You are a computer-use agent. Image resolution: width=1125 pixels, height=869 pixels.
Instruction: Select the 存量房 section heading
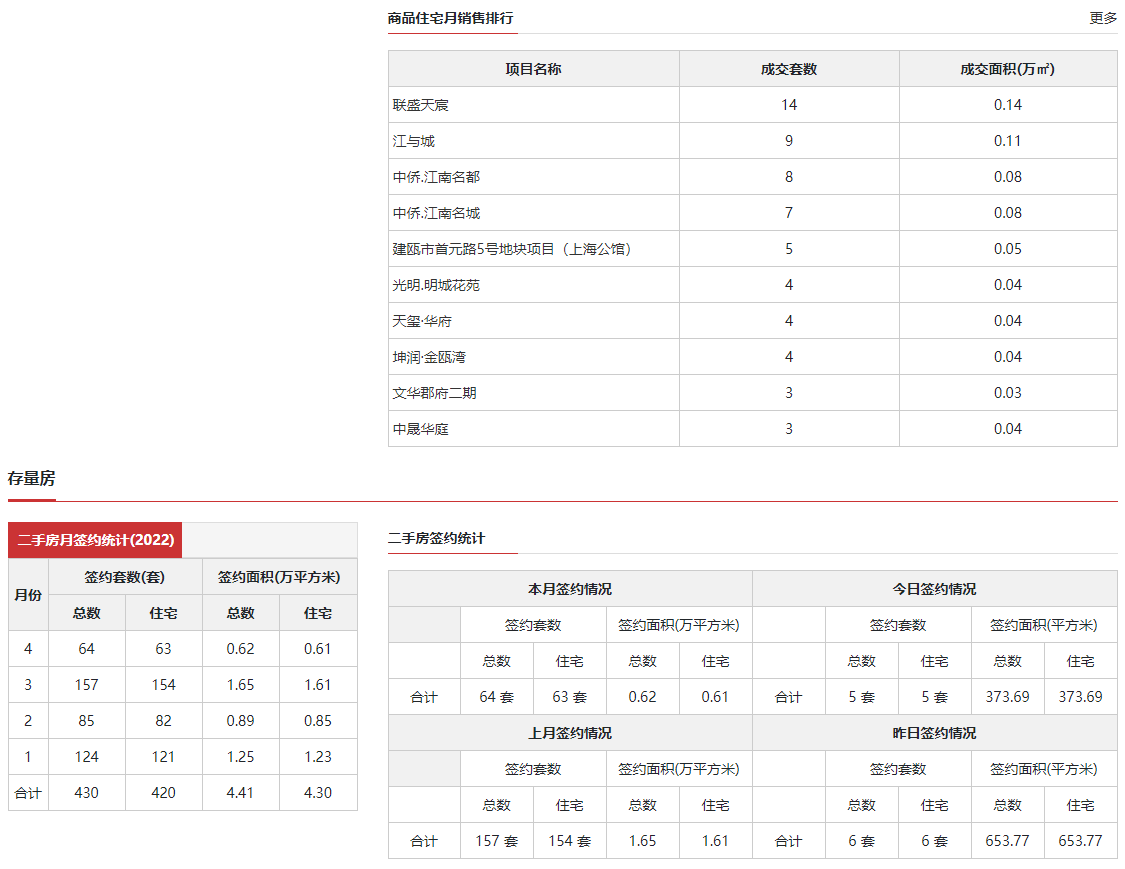[x=31, y=478]
